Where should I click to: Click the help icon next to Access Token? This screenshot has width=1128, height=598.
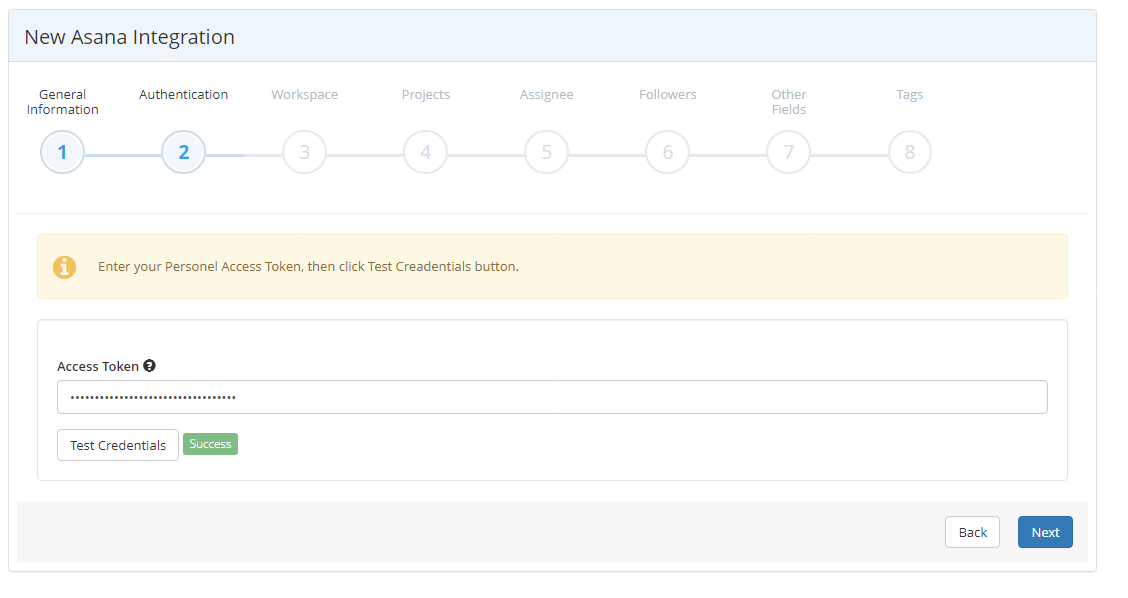coord(149,365)
